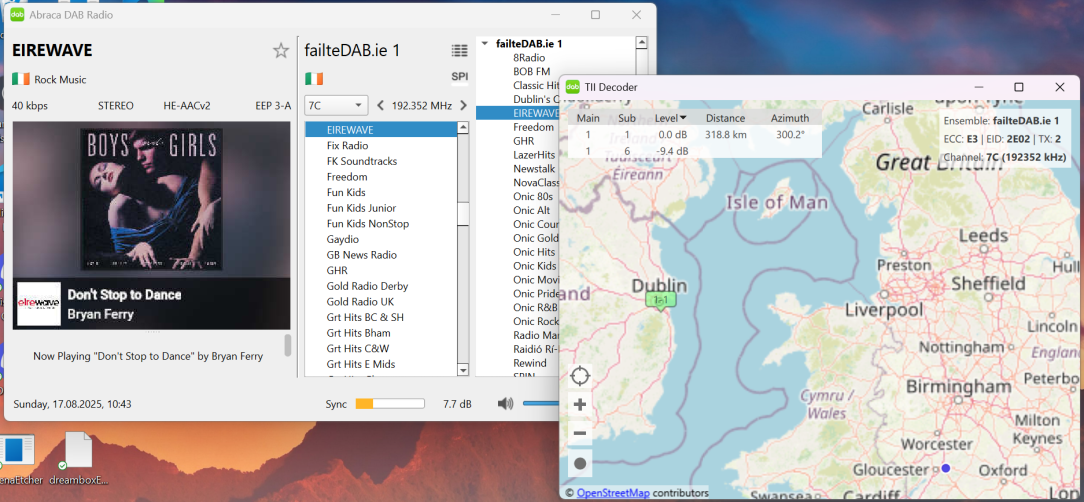The height and width of the screenshot is (502, 1084).
Task: Open the 7C channel dropdown
Action: (336, 105)
